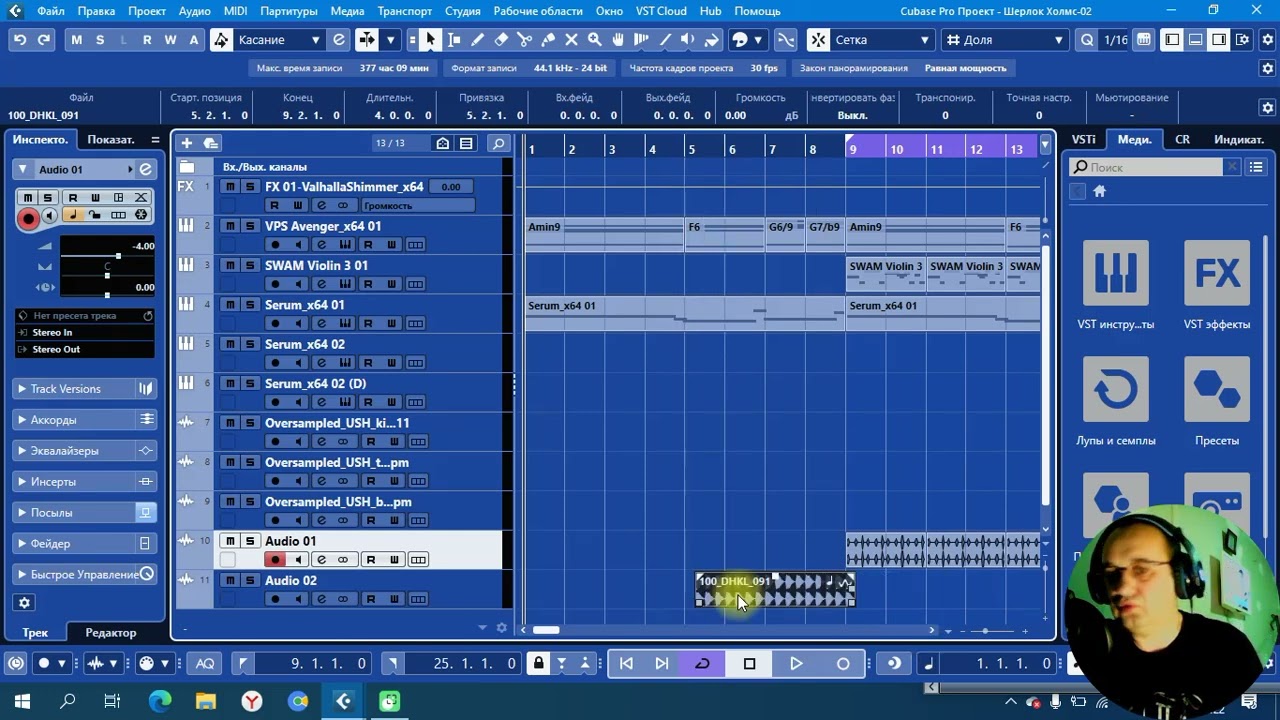The image size is (1280, 720).
Task: Open the Аудио menu
Action: point(194,11)
